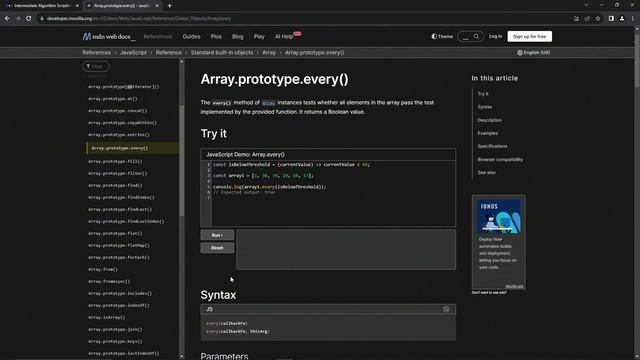This screenshot has height=360, width=640.
Task: Open Array.prototype.fill() in the sidebar
Action: tap(115, 161)
